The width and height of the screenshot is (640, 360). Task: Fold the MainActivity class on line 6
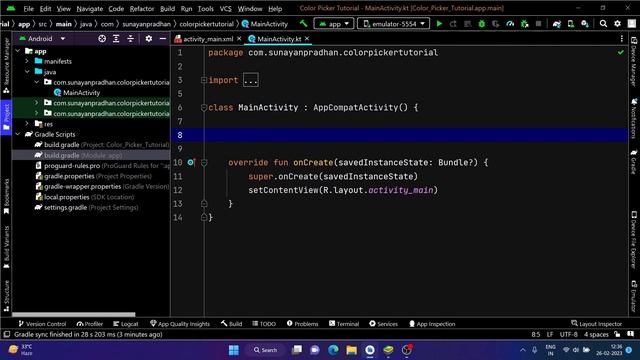[204, 108]
